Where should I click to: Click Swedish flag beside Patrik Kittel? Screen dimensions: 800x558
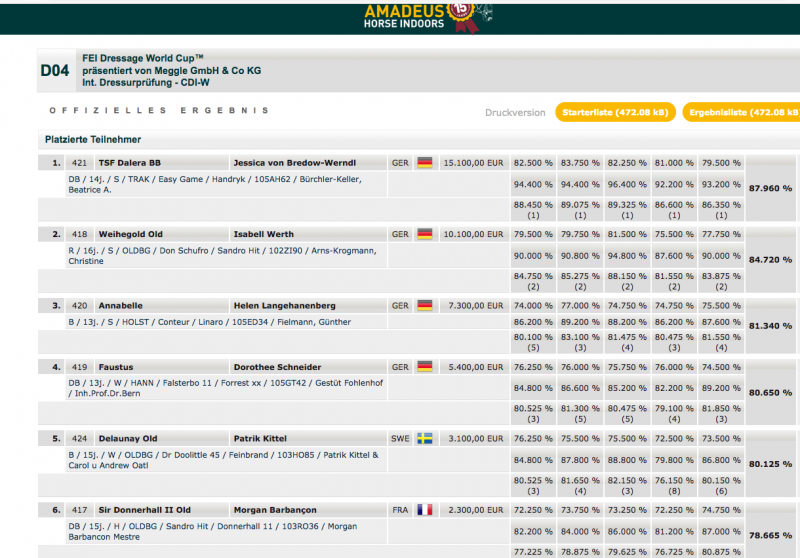(425, 439)
